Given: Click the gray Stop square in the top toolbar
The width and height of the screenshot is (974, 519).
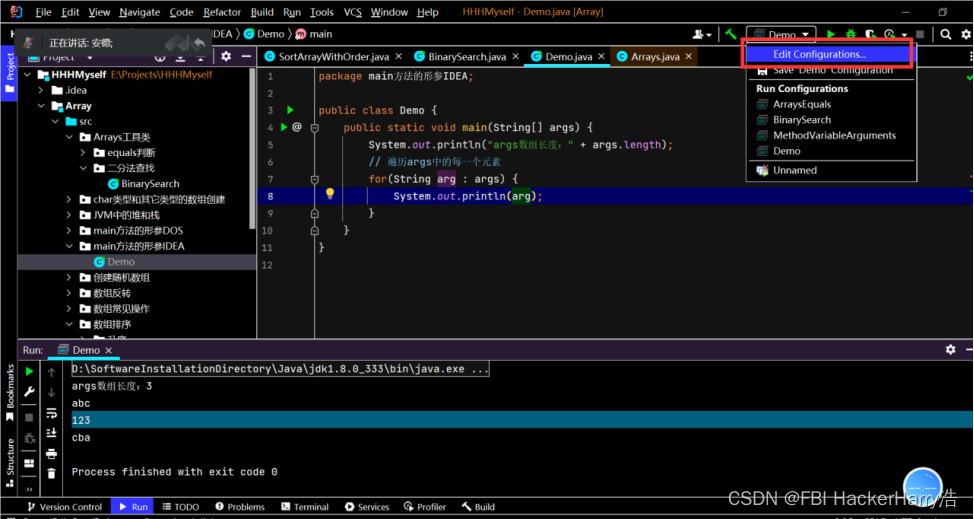Looking at the screenshot, I should click(921, 35).
